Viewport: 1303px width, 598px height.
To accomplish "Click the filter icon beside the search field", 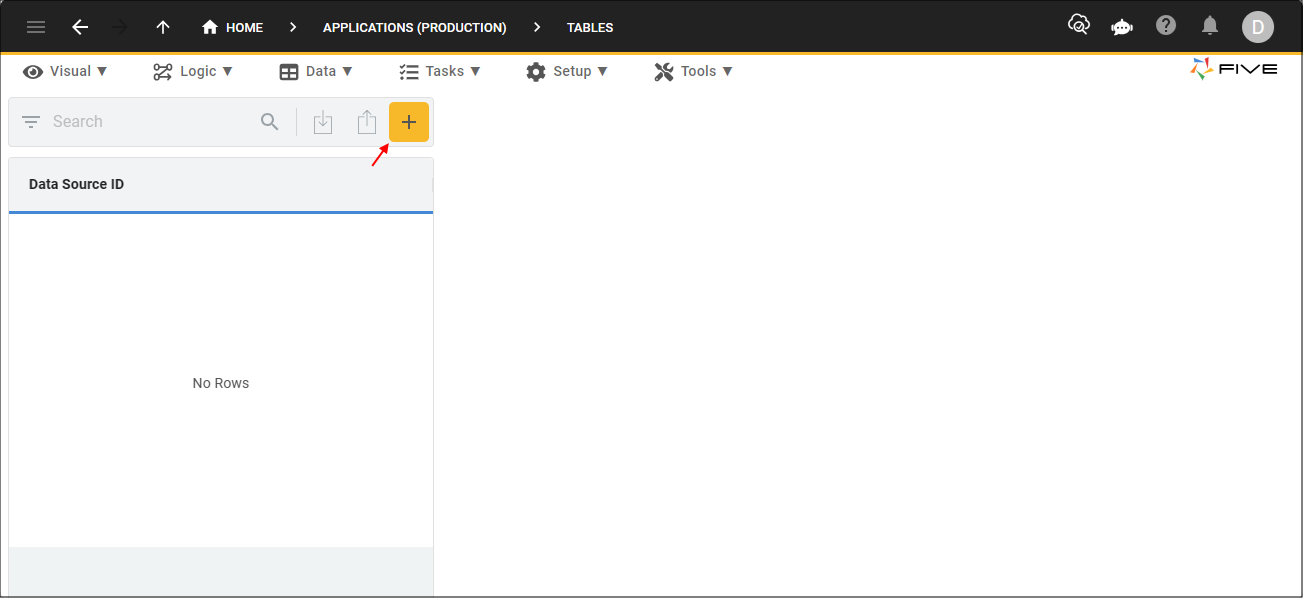I will [31, 121].
